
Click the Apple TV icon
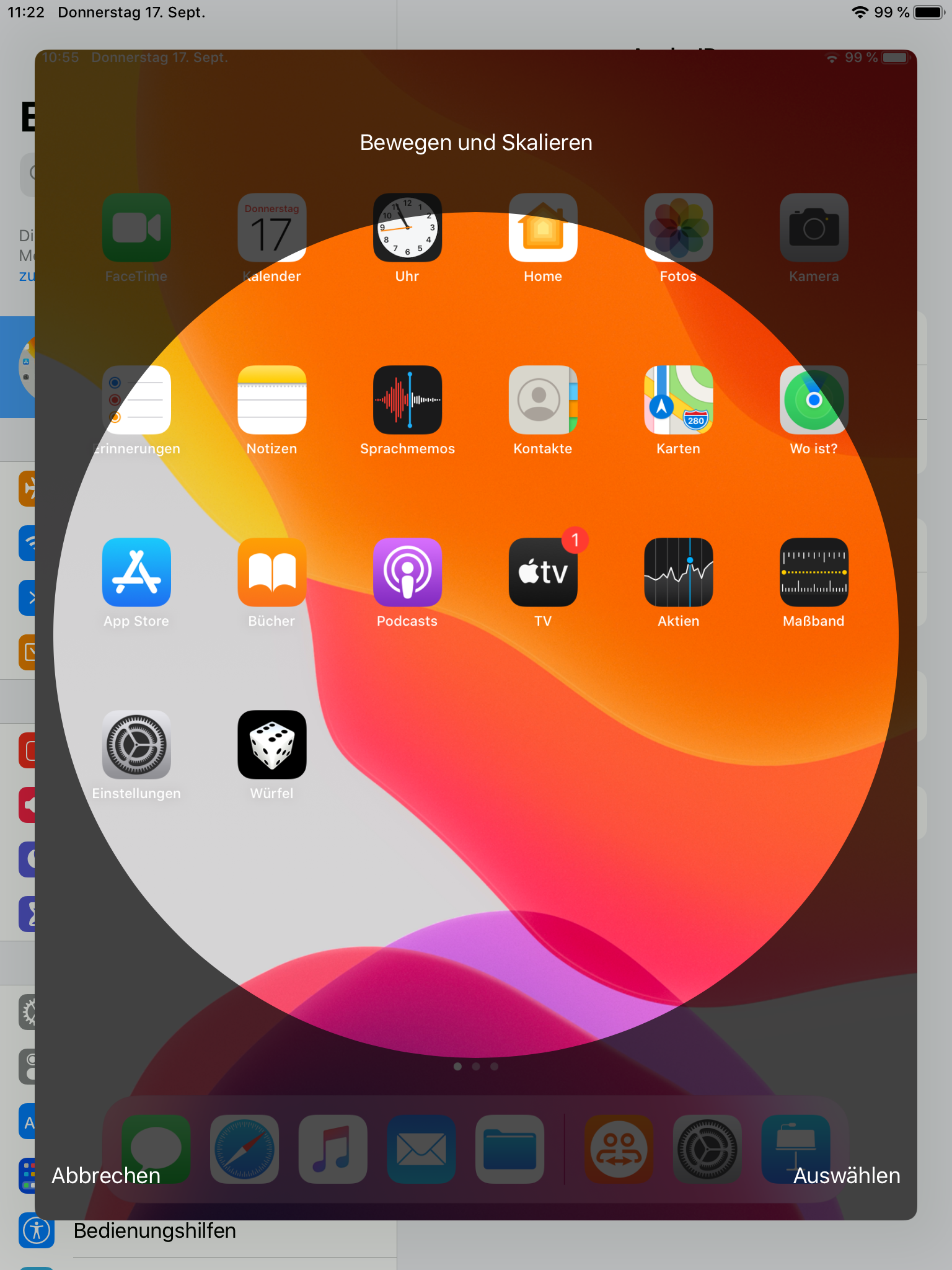pos(542,572)
